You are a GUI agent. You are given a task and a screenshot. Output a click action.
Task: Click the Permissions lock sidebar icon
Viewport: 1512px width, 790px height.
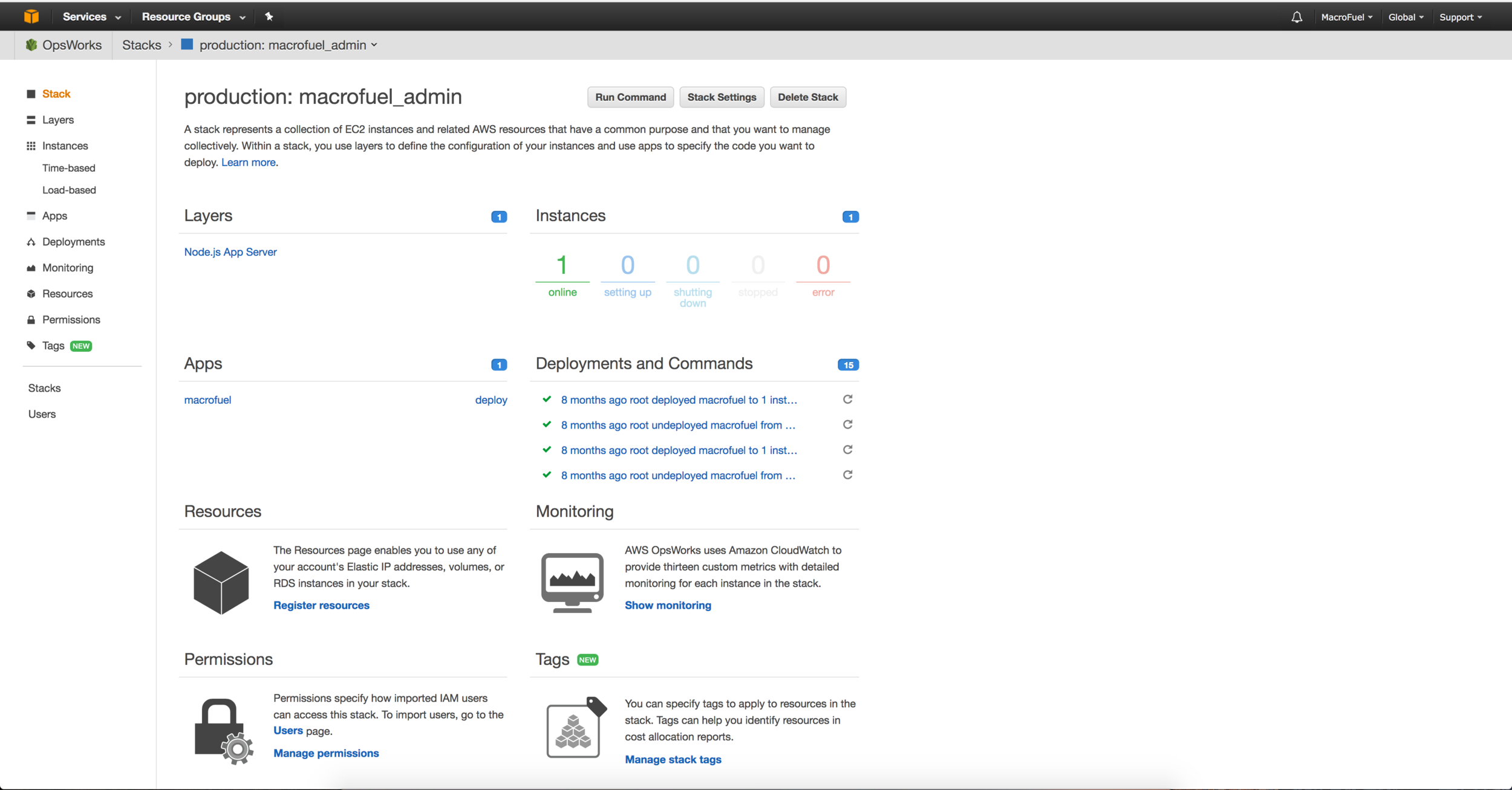click(31, 320)
